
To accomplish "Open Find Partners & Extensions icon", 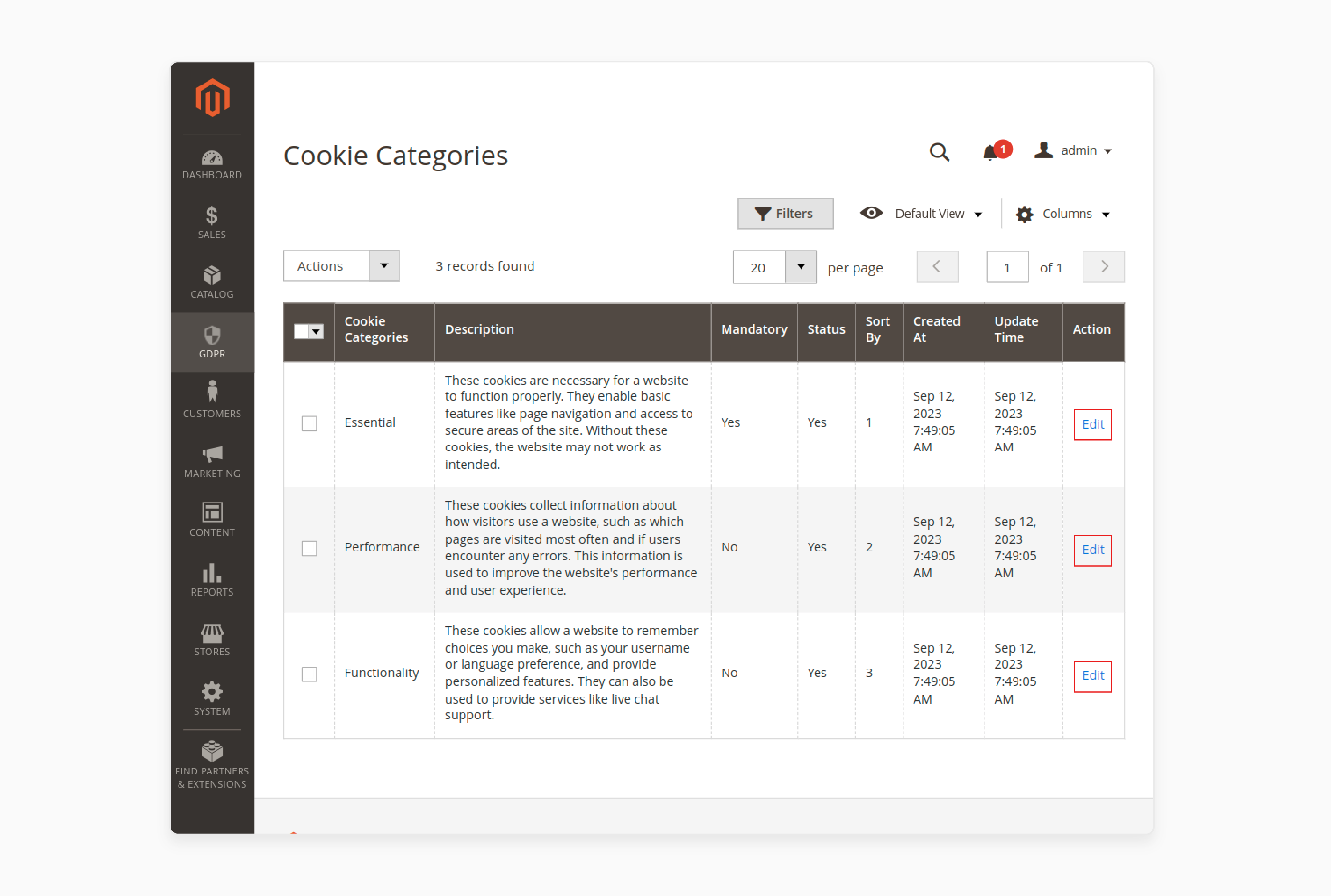I will tap(212, 751).
